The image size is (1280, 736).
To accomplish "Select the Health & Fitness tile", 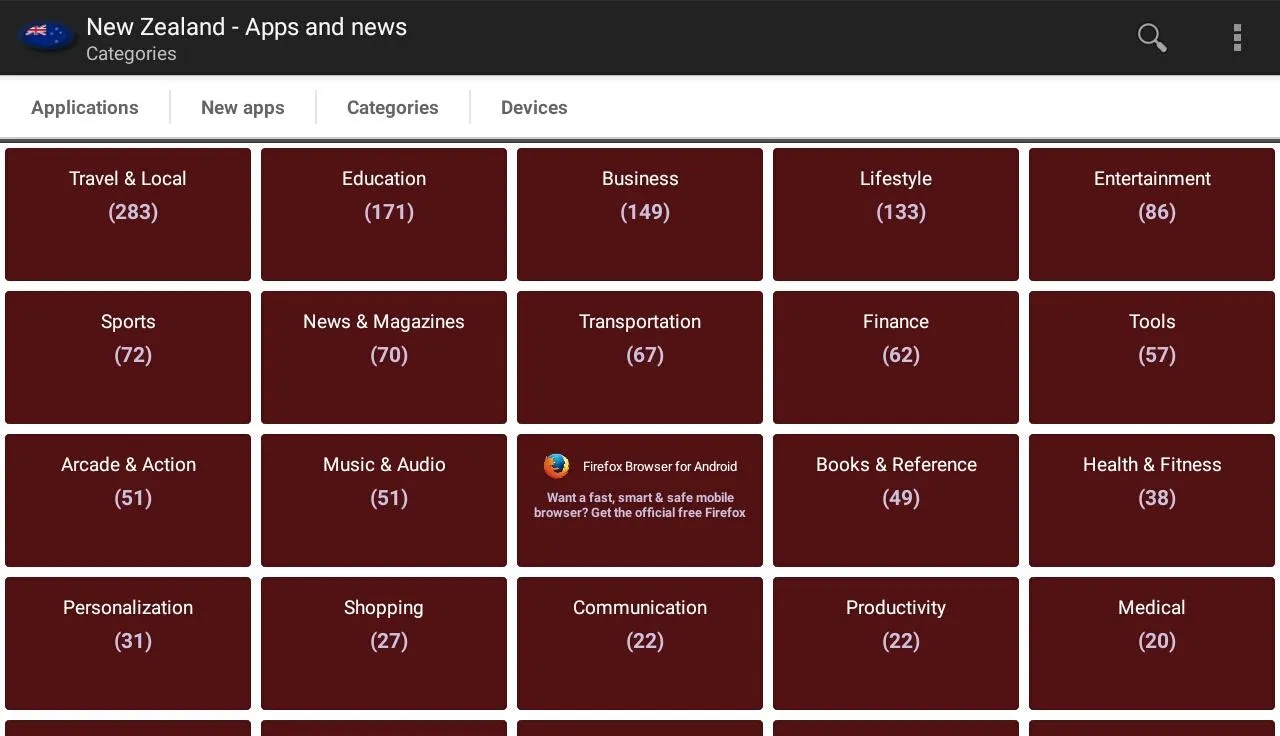I will 1152,500.
